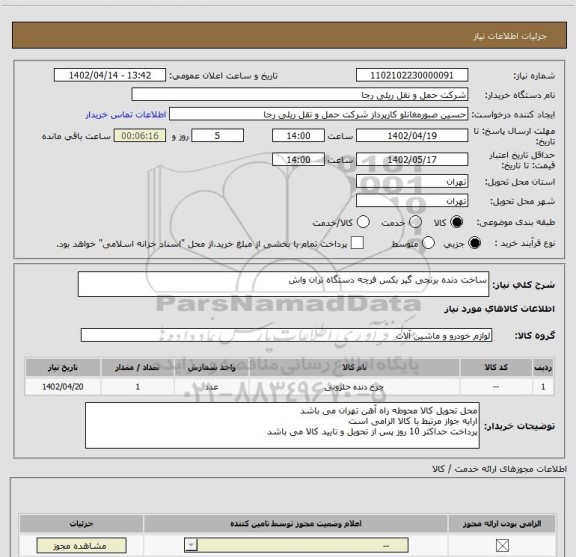Click the need number field 1102102230000091
576x557 pixels.
(x=412, y=75)
